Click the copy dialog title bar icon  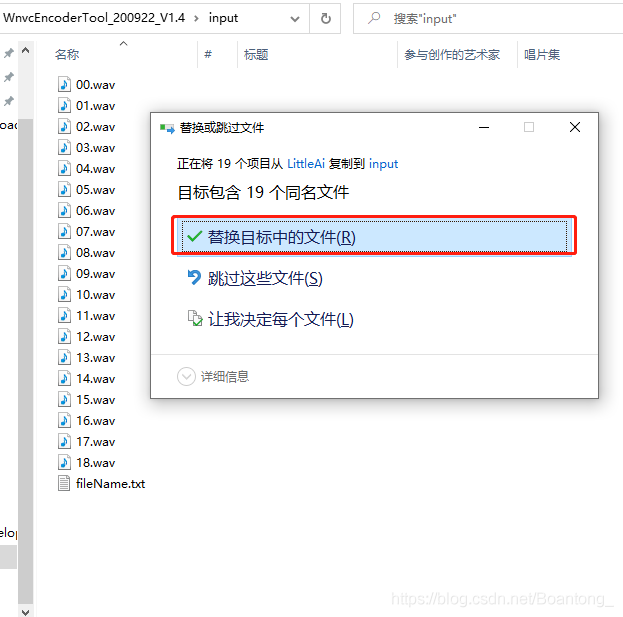click(x=167, y=128)
